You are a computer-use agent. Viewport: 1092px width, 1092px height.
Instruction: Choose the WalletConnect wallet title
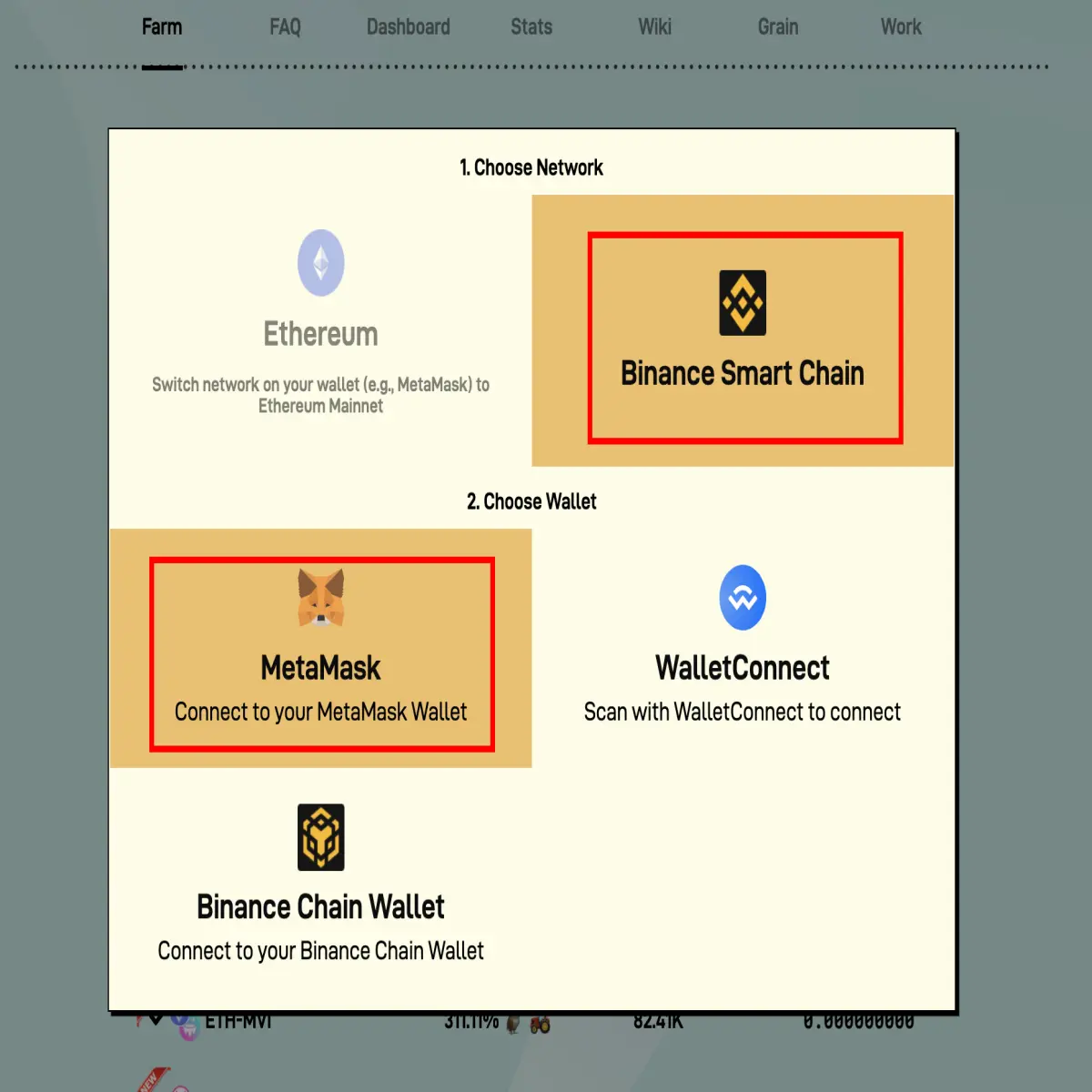pyautogui.click(x=743, y=668)
